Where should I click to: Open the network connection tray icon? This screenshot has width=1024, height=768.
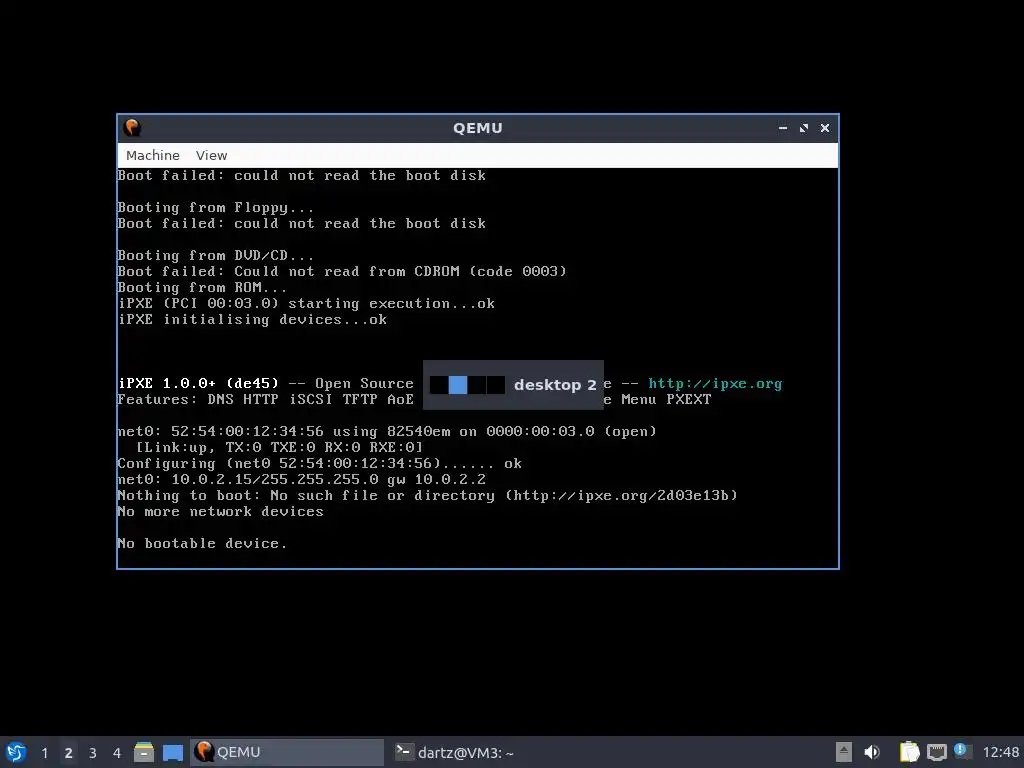pos(936,752)
